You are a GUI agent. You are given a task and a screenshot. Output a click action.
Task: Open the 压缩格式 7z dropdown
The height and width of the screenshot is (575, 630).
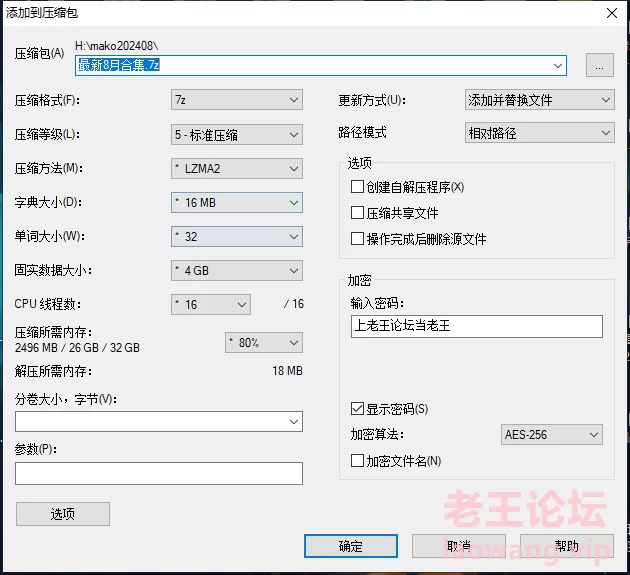click(x=237, y=100)
